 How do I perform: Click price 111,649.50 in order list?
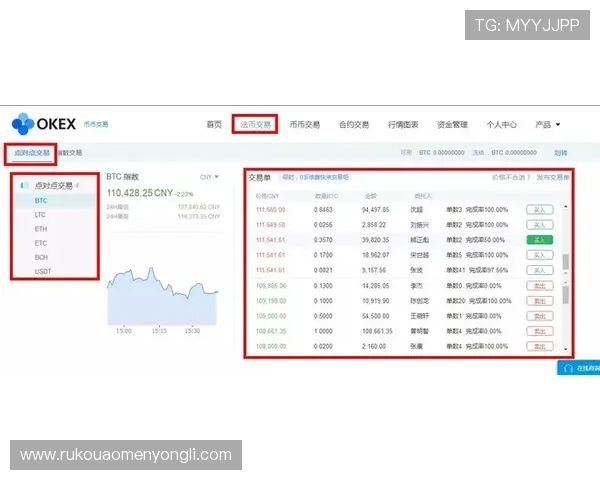point(271,225)
